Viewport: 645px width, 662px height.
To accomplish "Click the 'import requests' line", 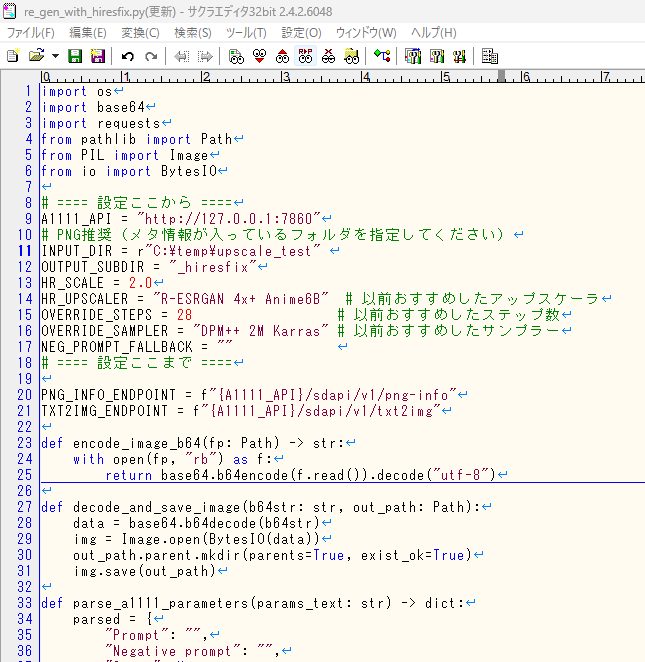I will coord(101,123).
